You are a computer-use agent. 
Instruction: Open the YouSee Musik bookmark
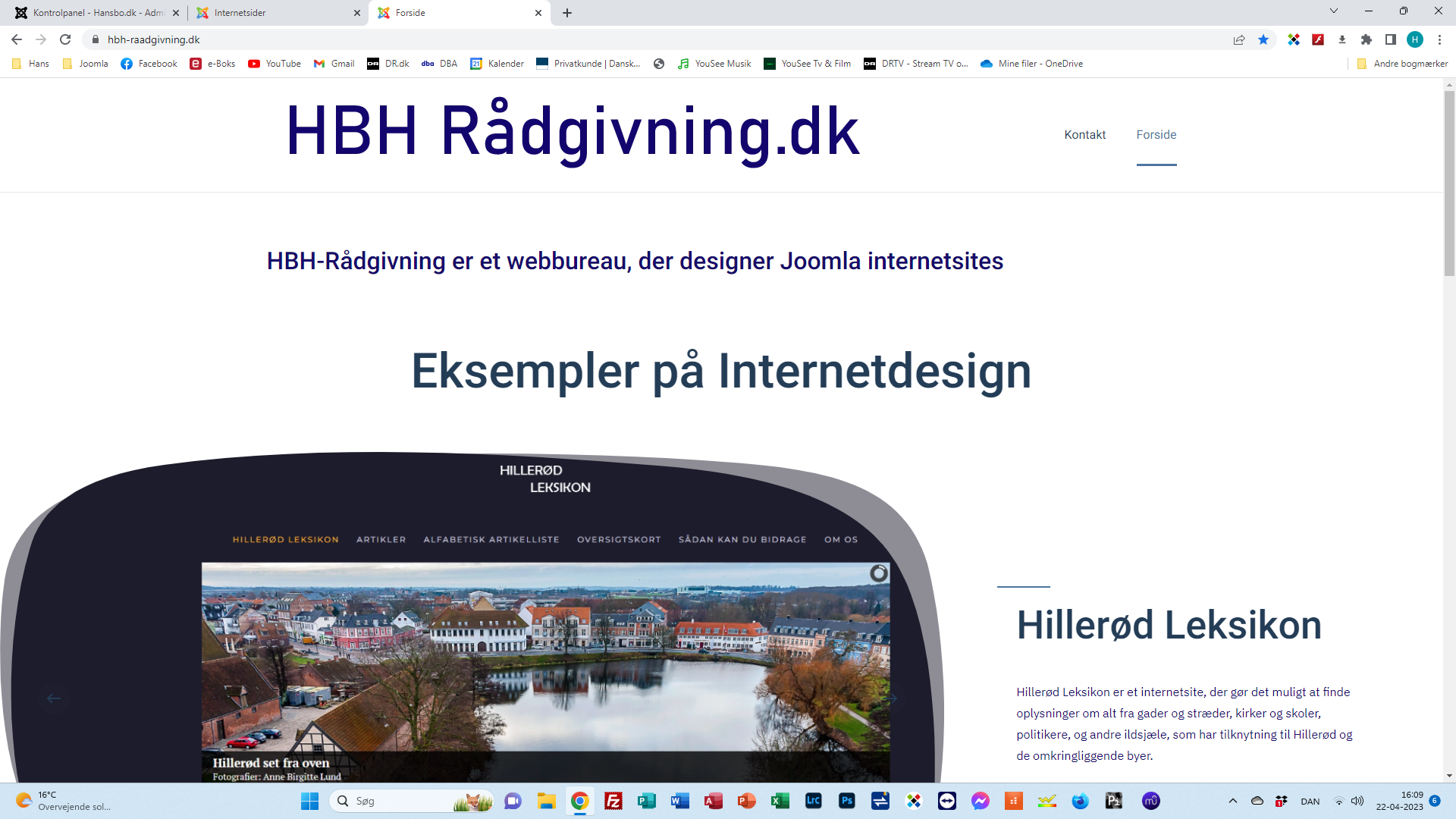click(x=714, y=64)
